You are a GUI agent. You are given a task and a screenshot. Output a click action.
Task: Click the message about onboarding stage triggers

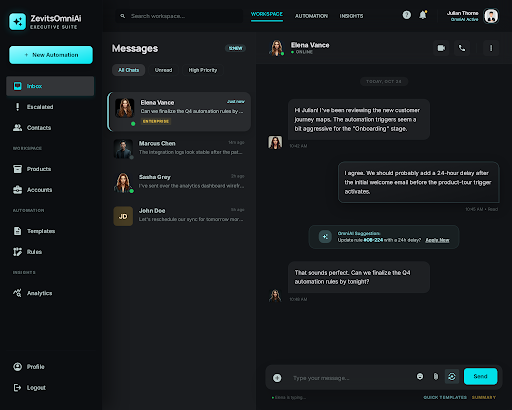point(359,119)
